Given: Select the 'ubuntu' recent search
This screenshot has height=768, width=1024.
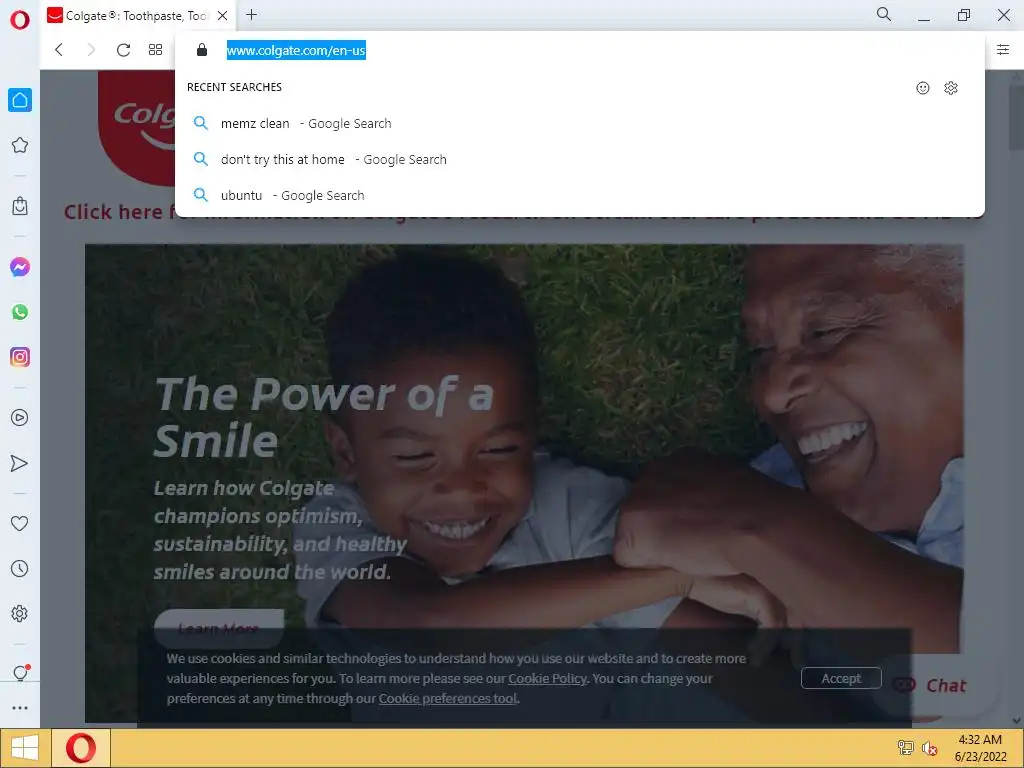Looking at the screenshot, I should tap(580, 195).
